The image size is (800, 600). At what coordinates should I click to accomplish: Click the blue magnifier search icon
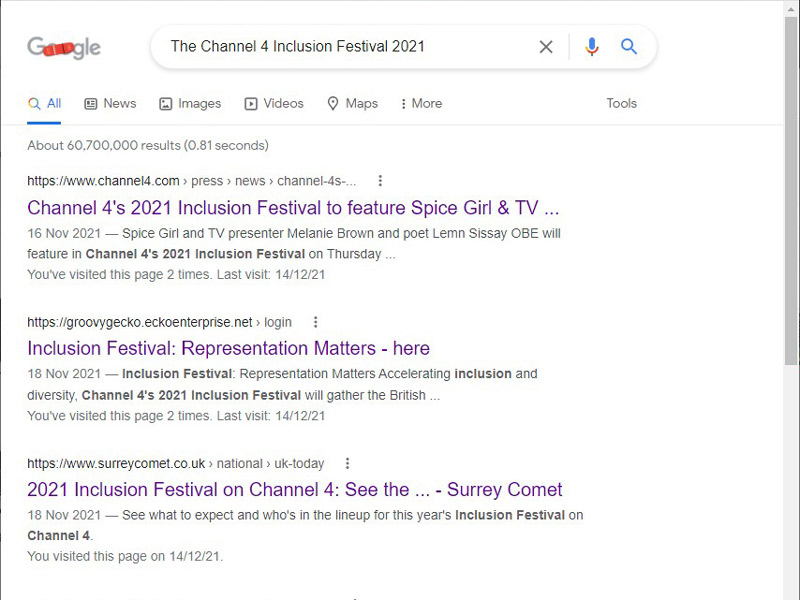(x=629, y=47)
